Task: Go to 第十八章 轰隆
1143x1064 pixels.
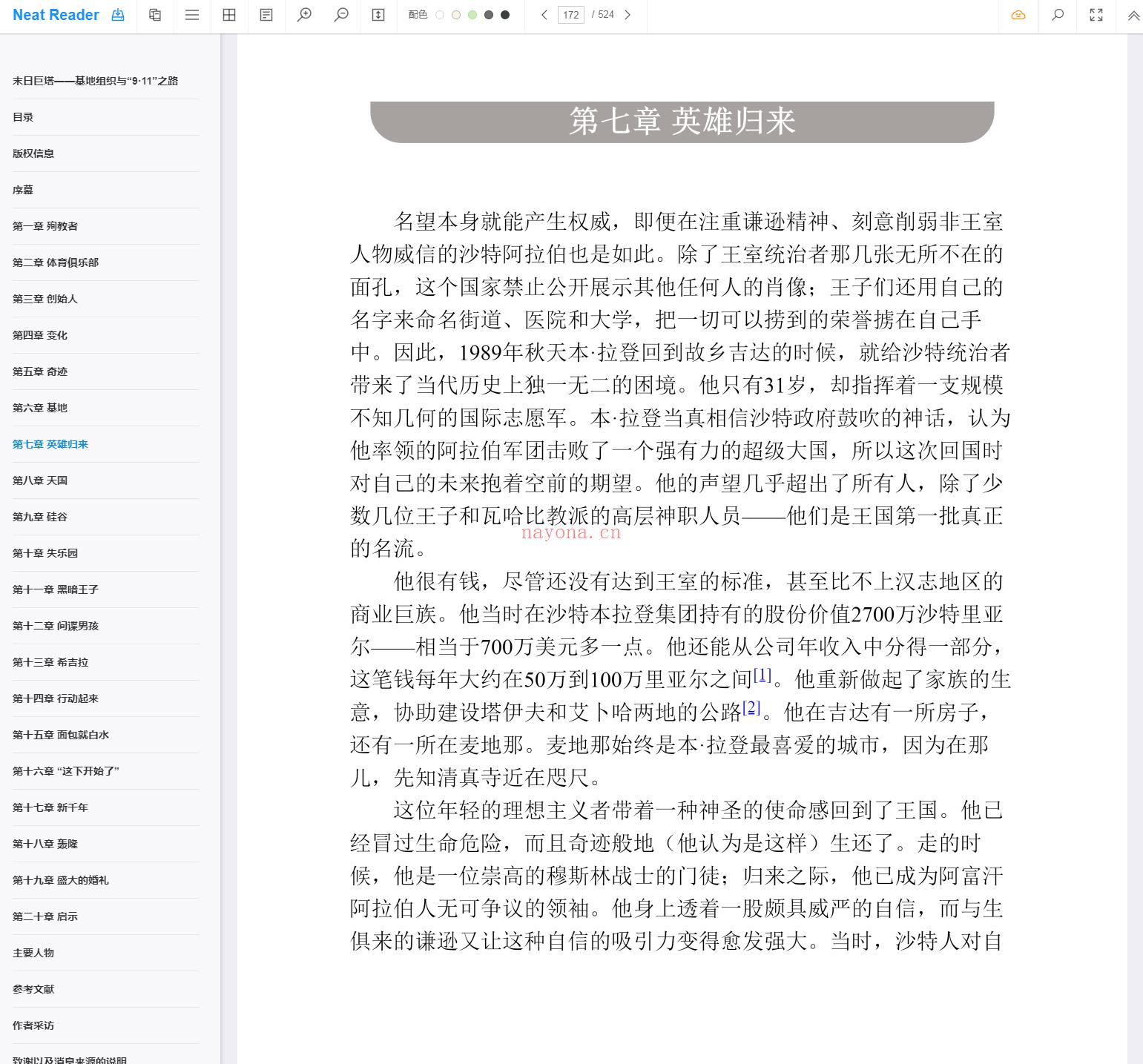Action: click(45, 844)
